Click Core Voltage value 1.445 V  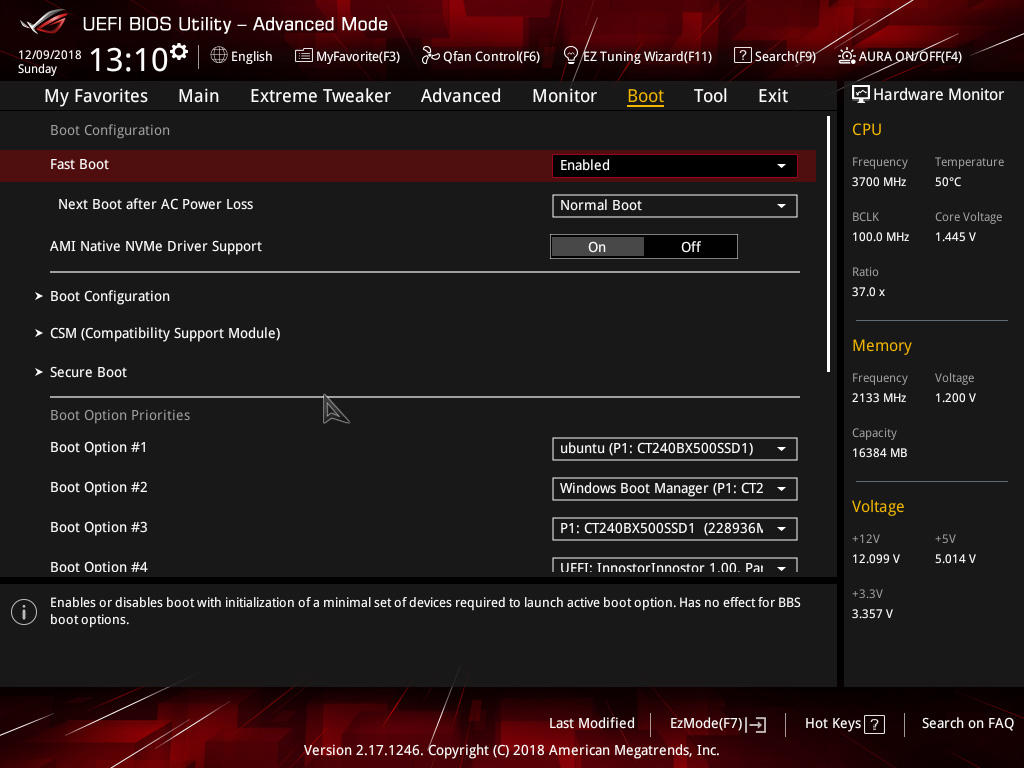pyautogui.click(x=955, y=237)
